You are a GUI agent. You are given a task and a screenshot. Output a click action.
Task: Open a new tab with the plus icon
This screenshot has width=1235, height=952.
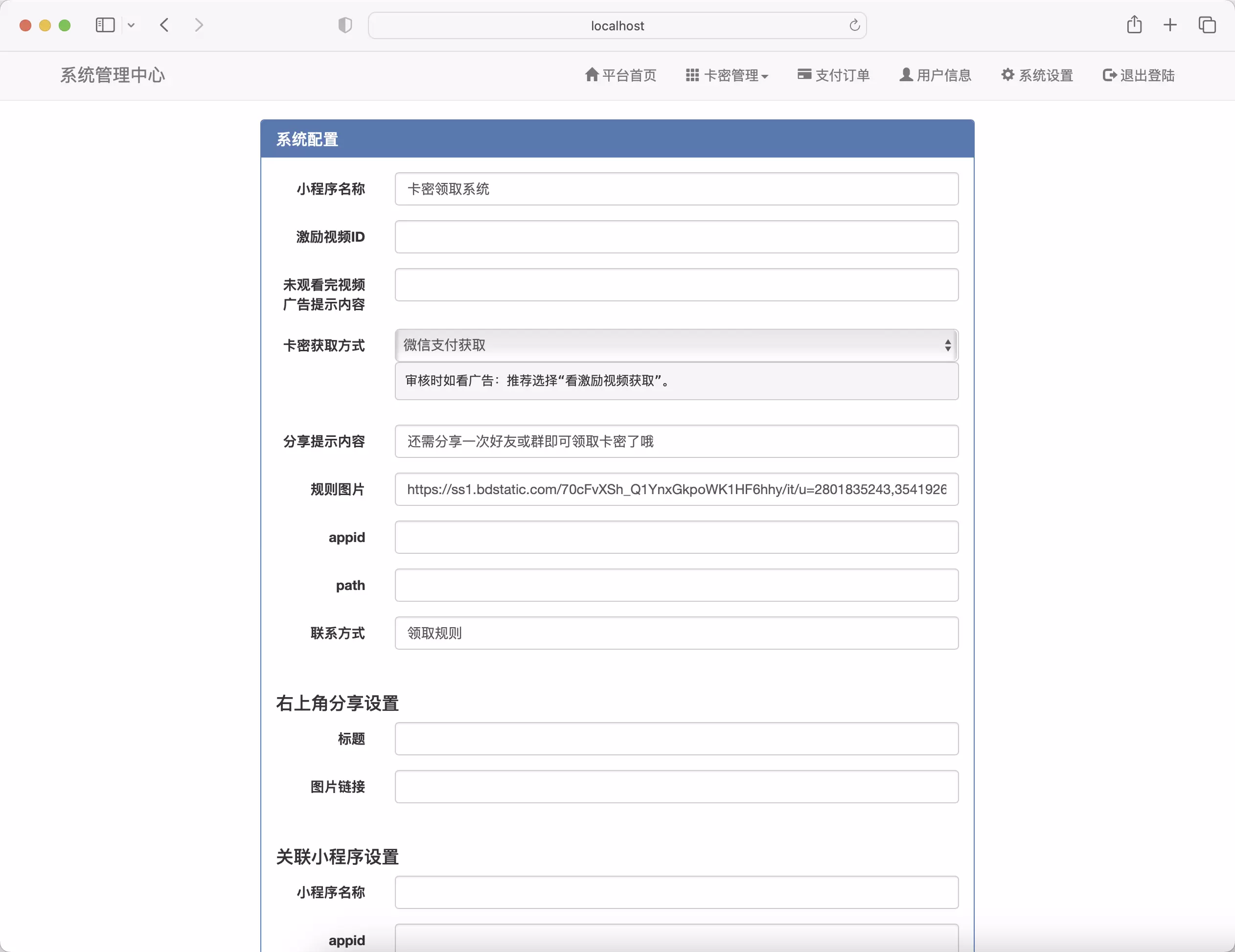tap(1170, 25)
